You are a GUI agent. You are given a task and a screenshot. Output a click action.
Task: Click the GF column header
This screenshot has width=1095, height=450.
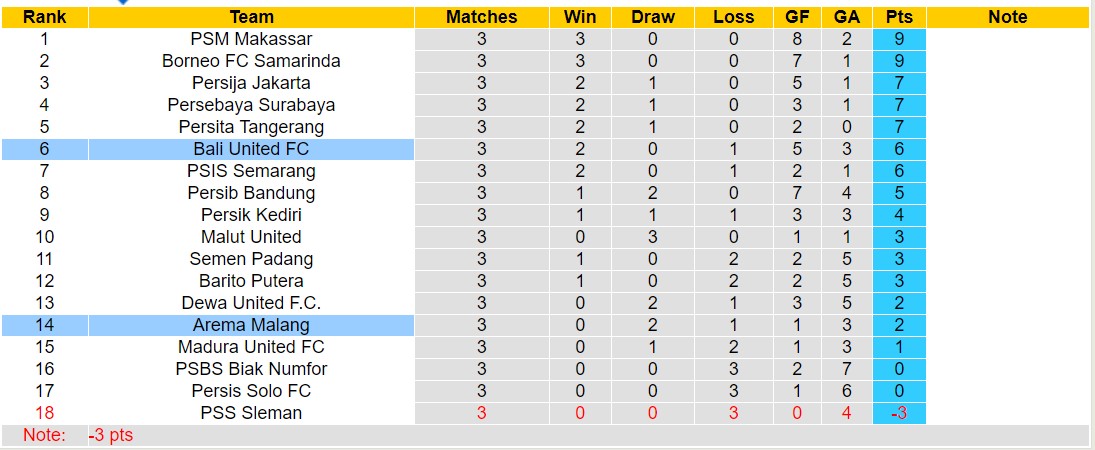798,17
